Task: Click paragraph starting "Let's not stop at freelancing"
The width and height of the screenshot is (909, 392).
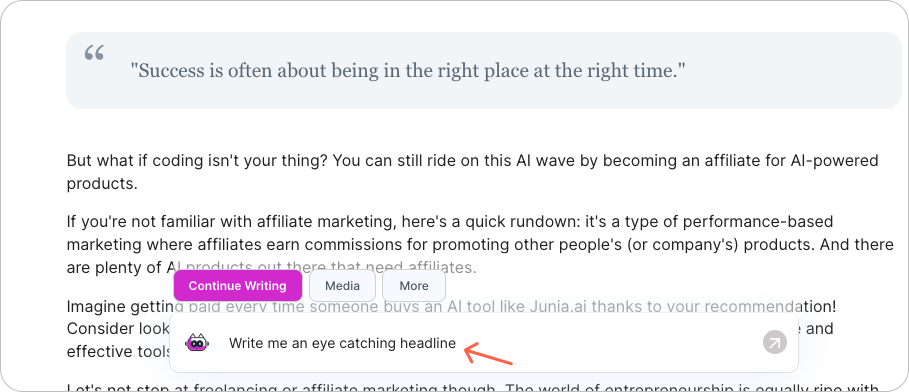Action: [x=474, y=387]
